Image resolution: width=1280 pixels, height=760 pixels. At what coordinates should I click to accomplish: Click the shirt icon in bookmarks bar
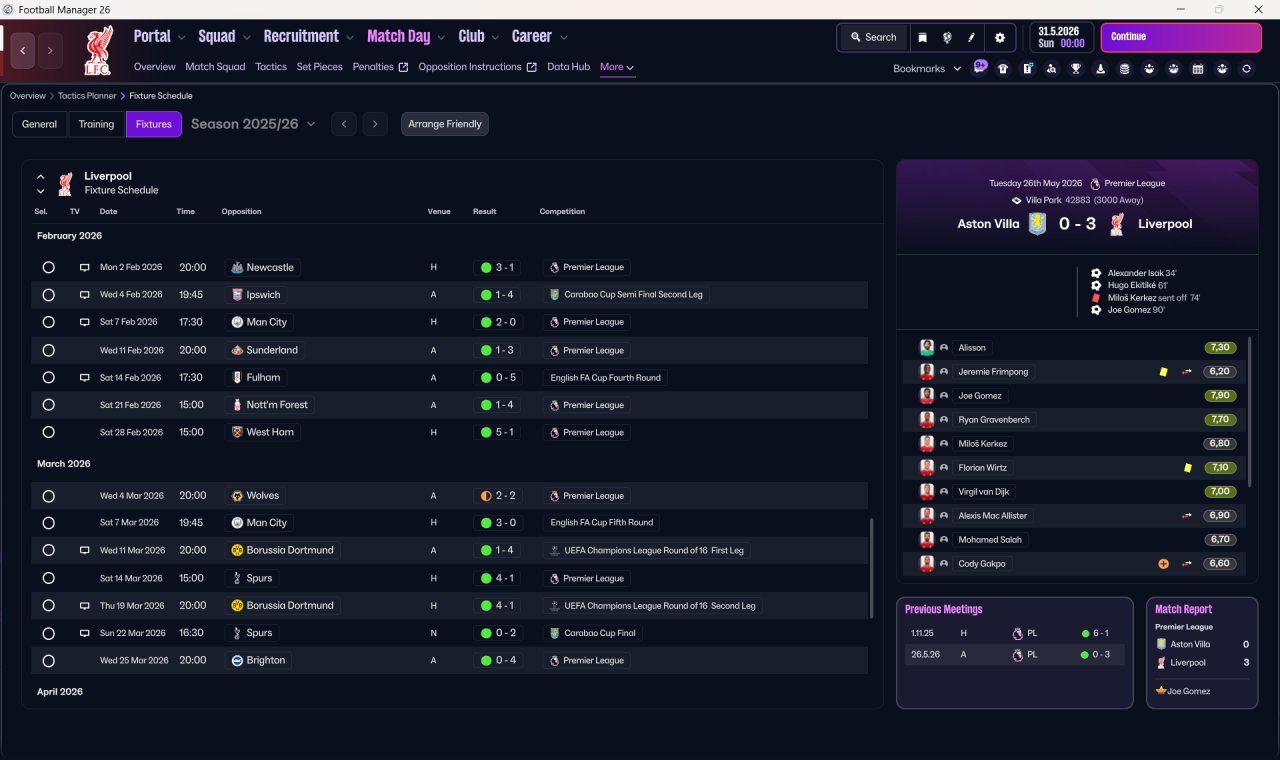tap(1003, 69)
